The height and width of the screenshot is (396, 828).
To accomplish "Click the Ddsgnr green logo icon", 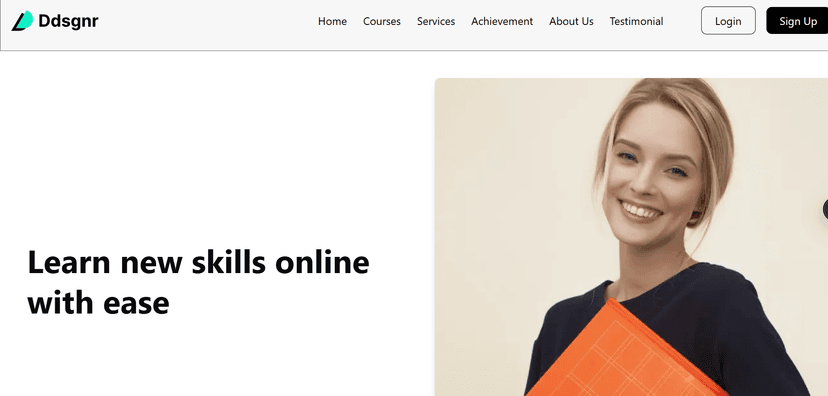I will point(22,21).
